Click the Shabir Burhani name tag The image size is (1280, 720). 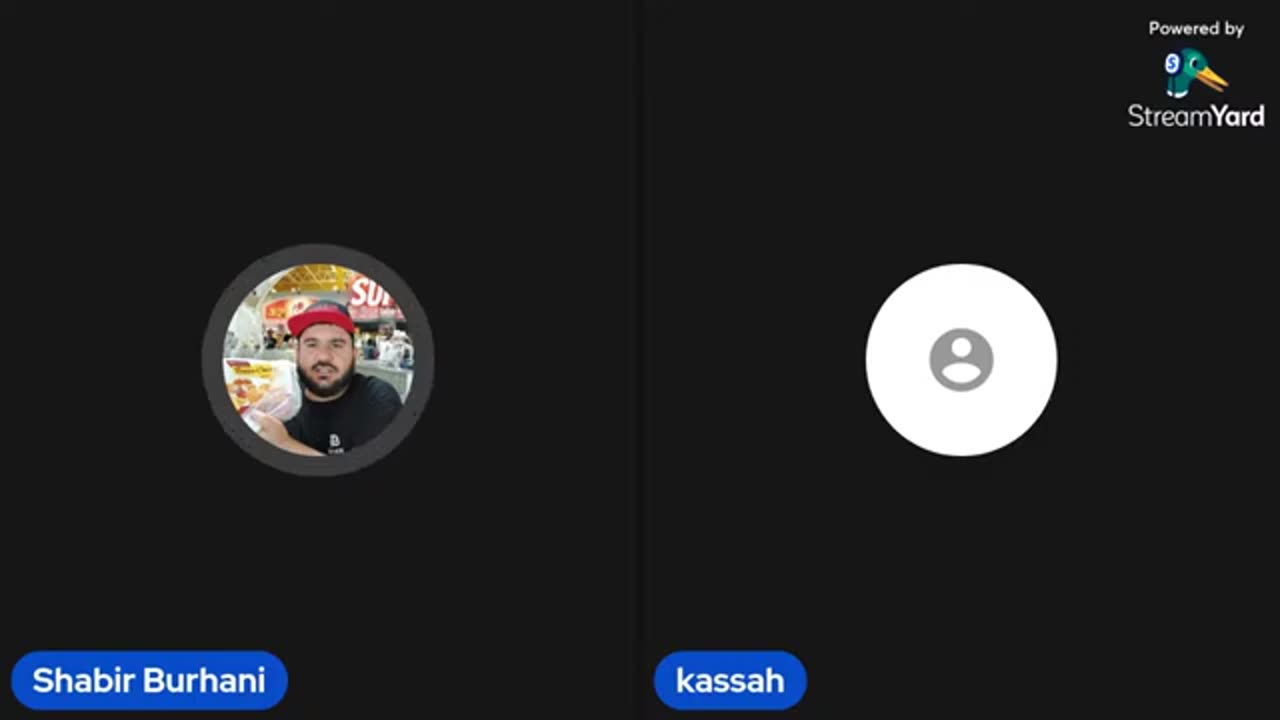(x=149, y=681)
